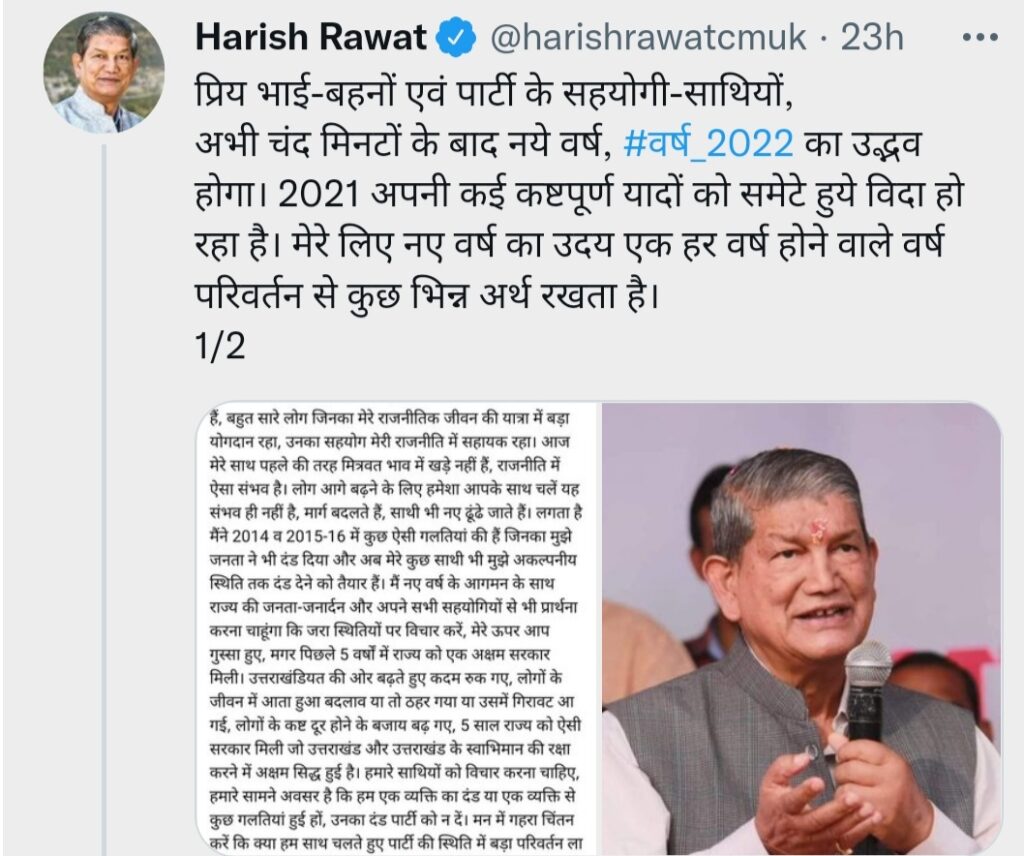Screen dimensions: 1024x856
Task: Open the hashtag #वर्ष_2022
Action: pyautogui.click(x=709, y=144)
